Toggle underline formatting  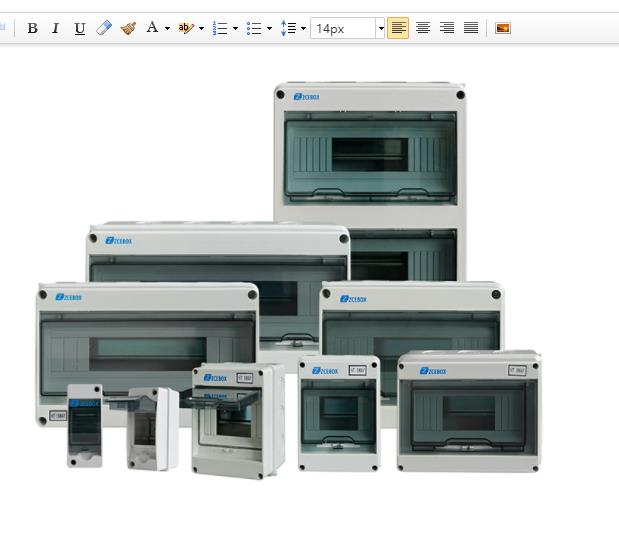tap(80, 28)
